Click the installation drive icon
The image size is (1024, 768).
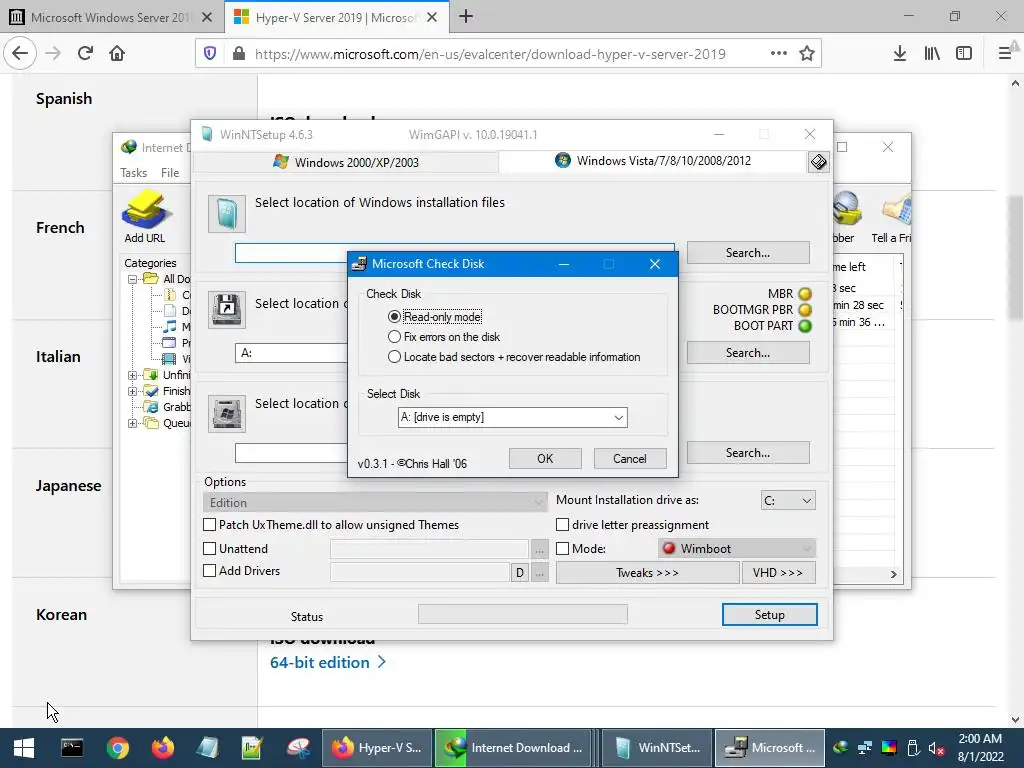[227, 413]
